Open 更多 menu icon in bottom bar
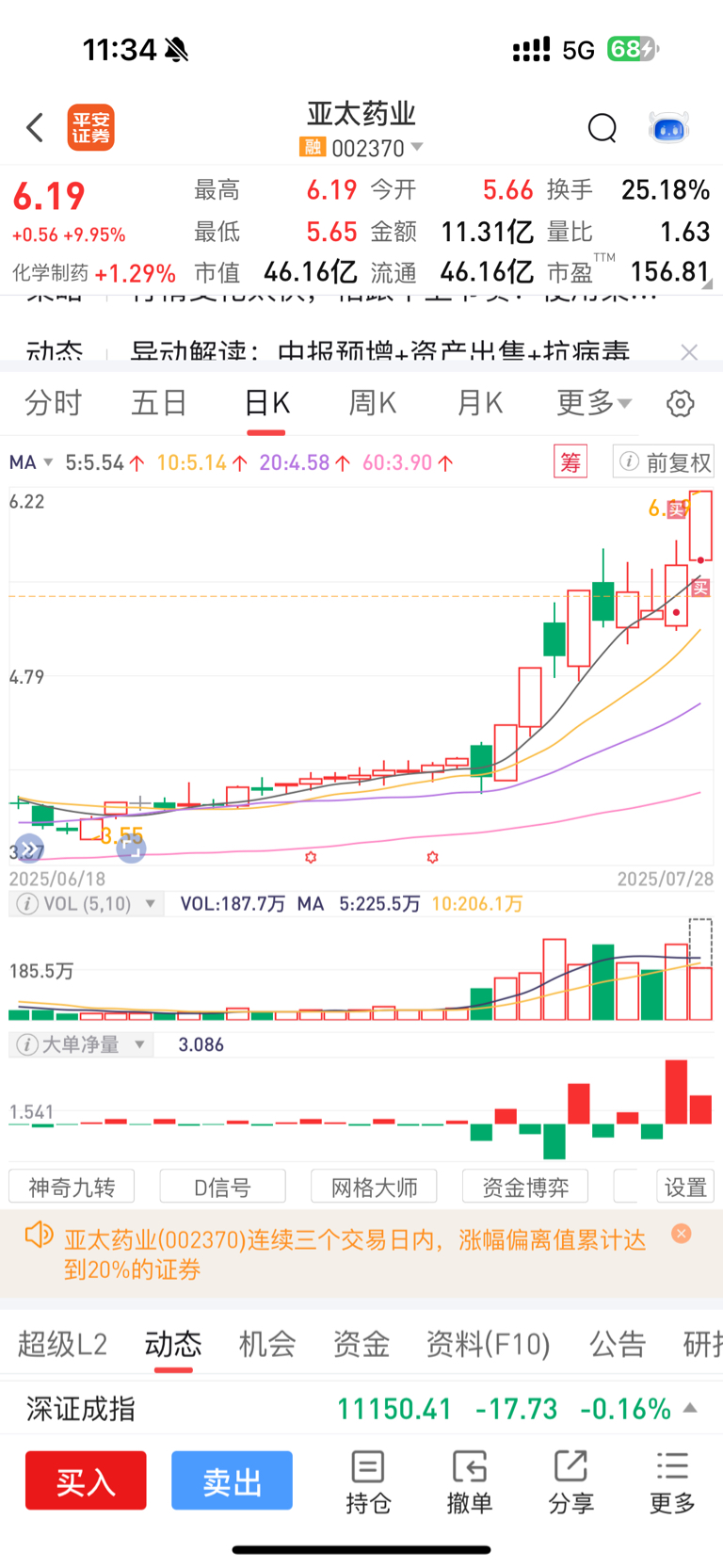 (672, 1482)
